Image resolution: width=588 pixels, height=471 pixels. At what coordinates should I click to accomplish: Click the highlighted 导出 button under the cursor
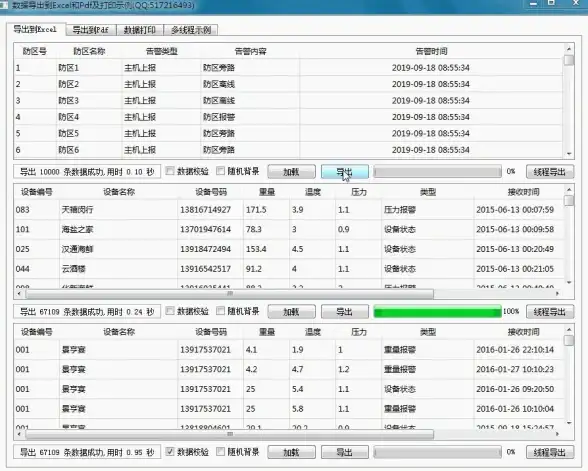point(345,172)
